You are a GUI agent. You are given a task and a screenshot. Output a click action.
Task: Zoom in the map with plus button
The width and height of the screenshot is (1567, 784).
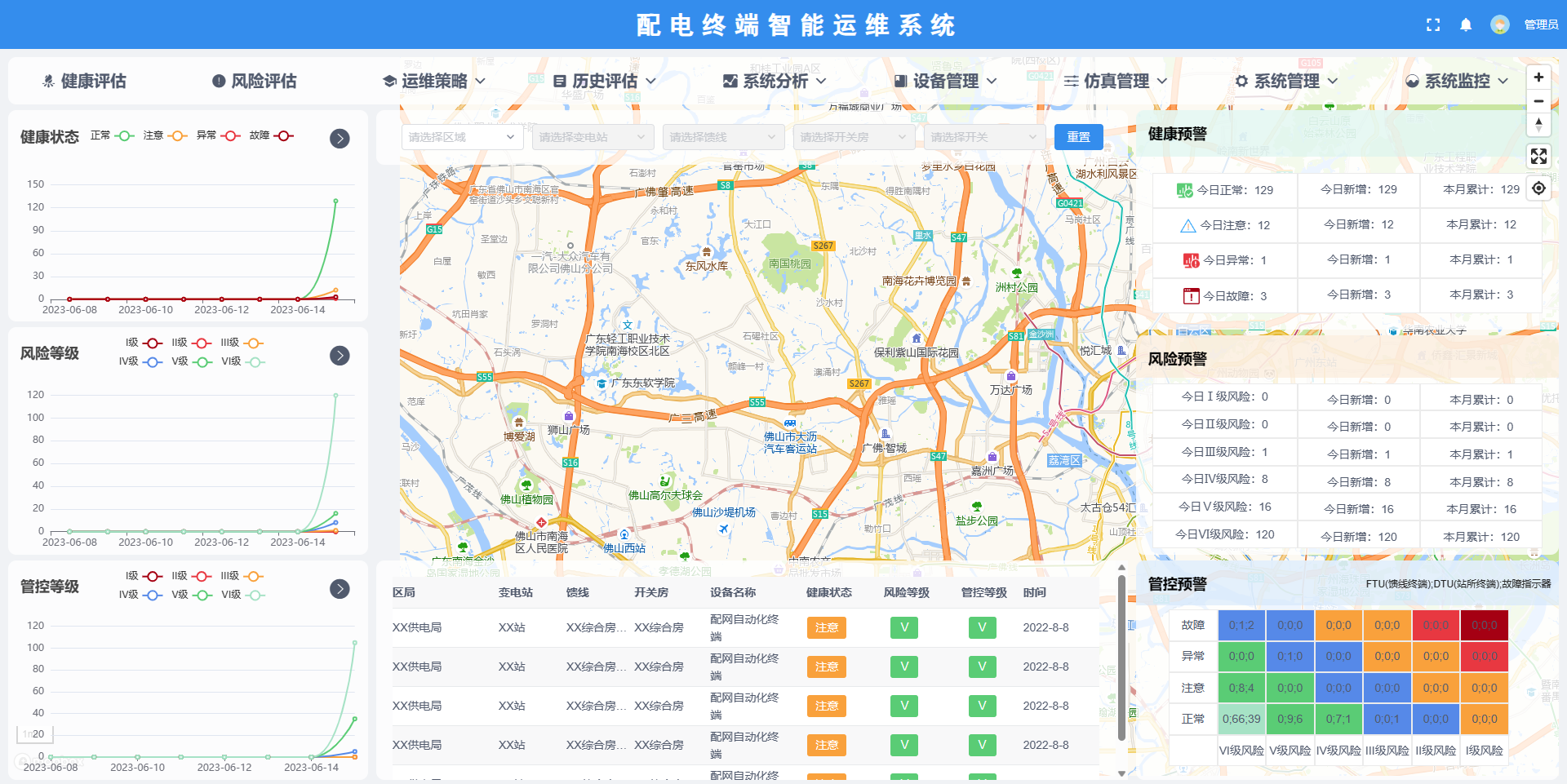[1538, 78]
